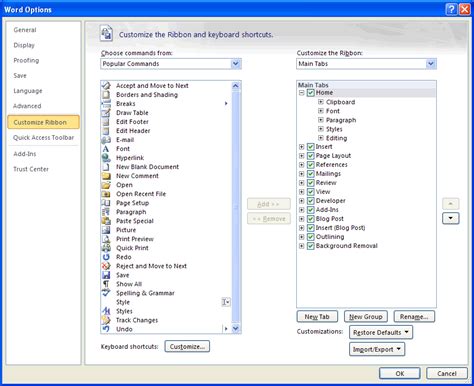Click the Edit Footer icon
474x386 pixels.
[x=106, y=122]
